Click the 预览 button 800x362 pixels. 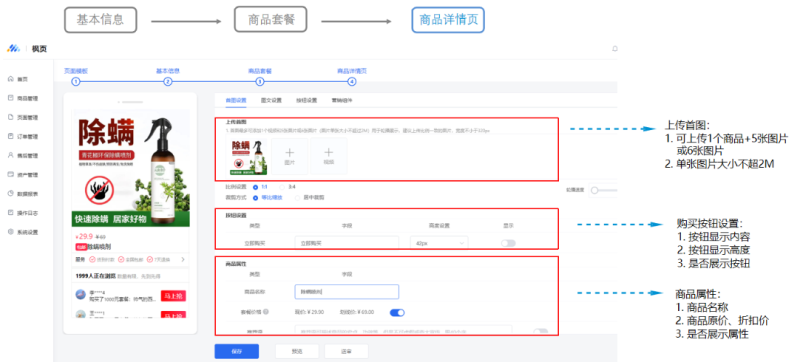pos(297,351)
